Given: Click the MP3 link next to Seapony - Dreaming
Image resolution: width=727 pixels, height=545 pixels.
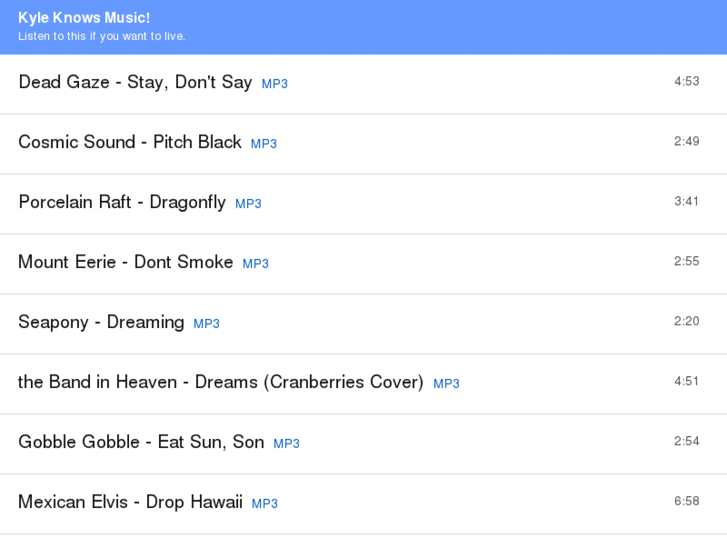Looking at the screenshot, I should tap(207, 324).
